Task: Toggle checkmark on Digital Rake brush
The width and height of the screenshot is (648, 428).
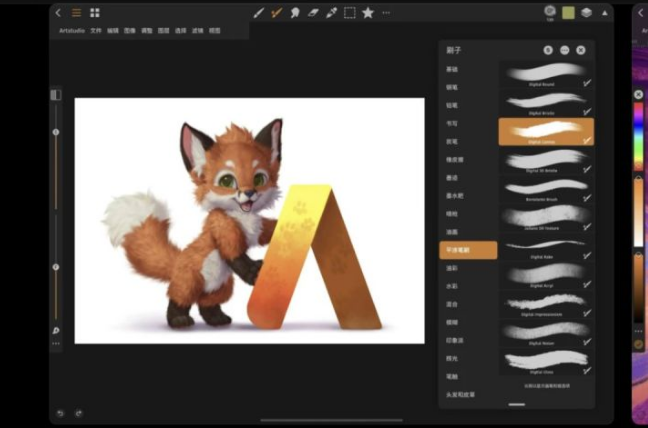Action: 587,255
